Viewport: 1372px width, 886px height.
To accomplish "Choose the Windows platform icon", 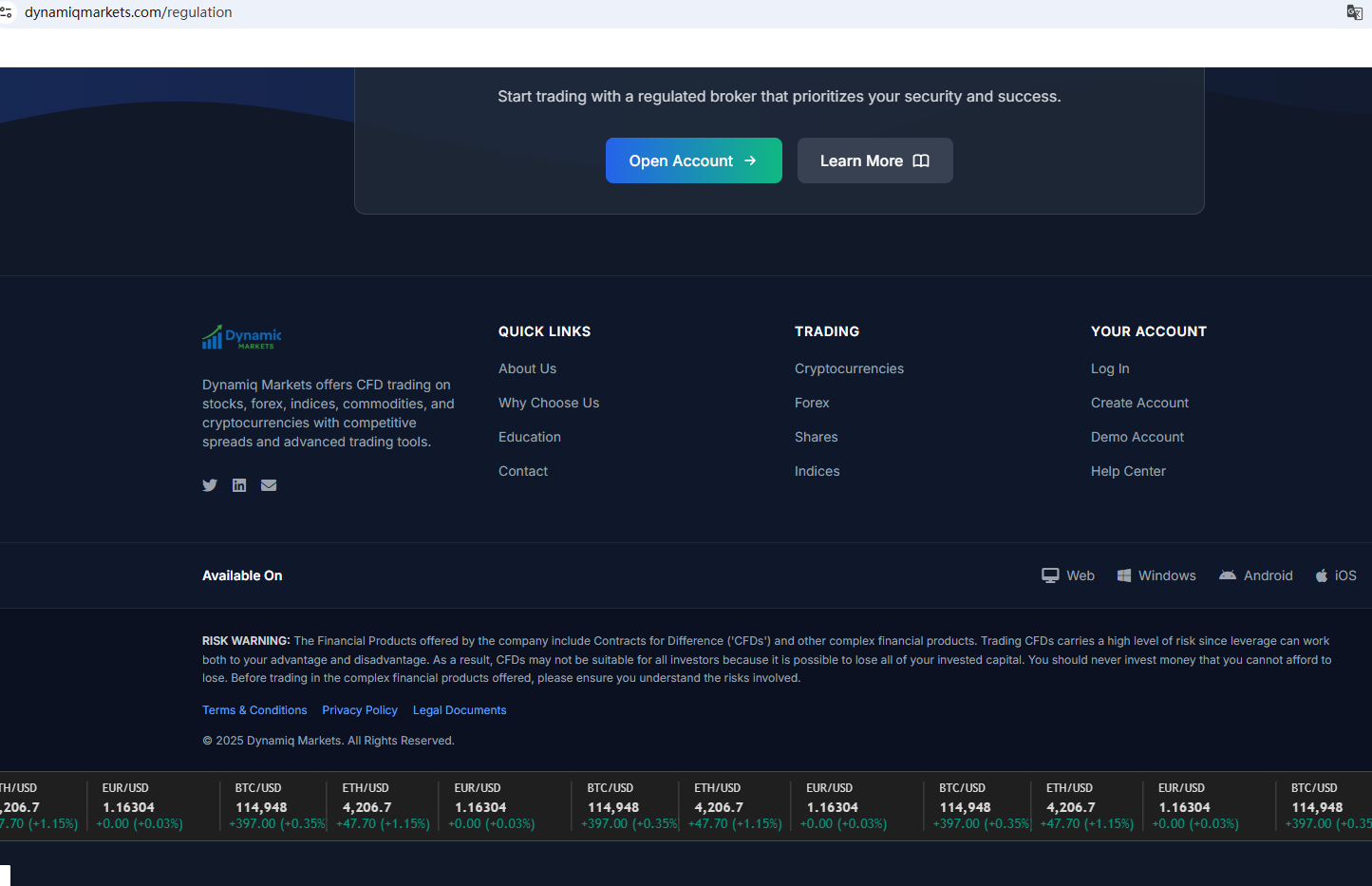I will pyautogui.click(x=1124, y=575).
